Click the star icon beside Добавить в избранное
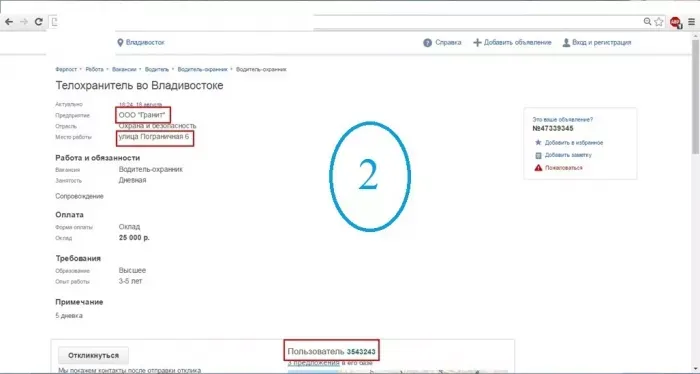 point(538,142)
